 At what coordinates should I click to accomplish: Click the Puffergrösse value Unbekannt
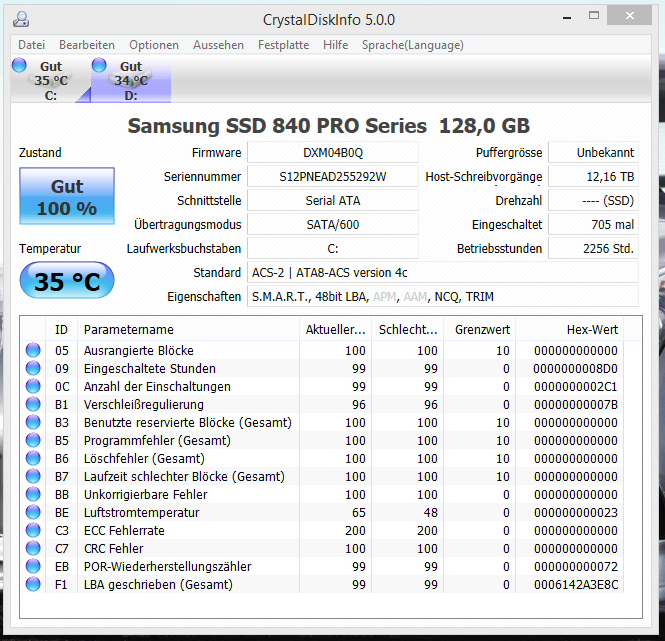point(593,153)
